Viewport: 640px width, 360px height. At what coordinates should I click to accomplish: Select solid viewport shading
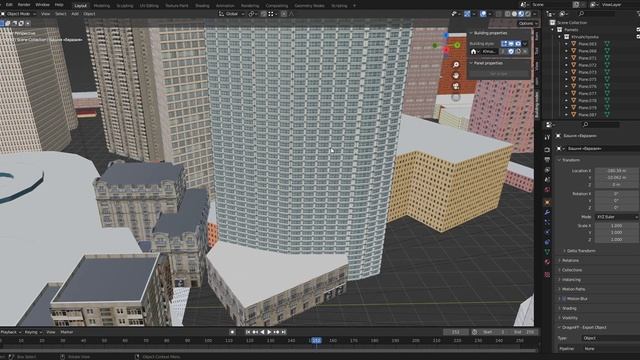[x=514, y=14]
